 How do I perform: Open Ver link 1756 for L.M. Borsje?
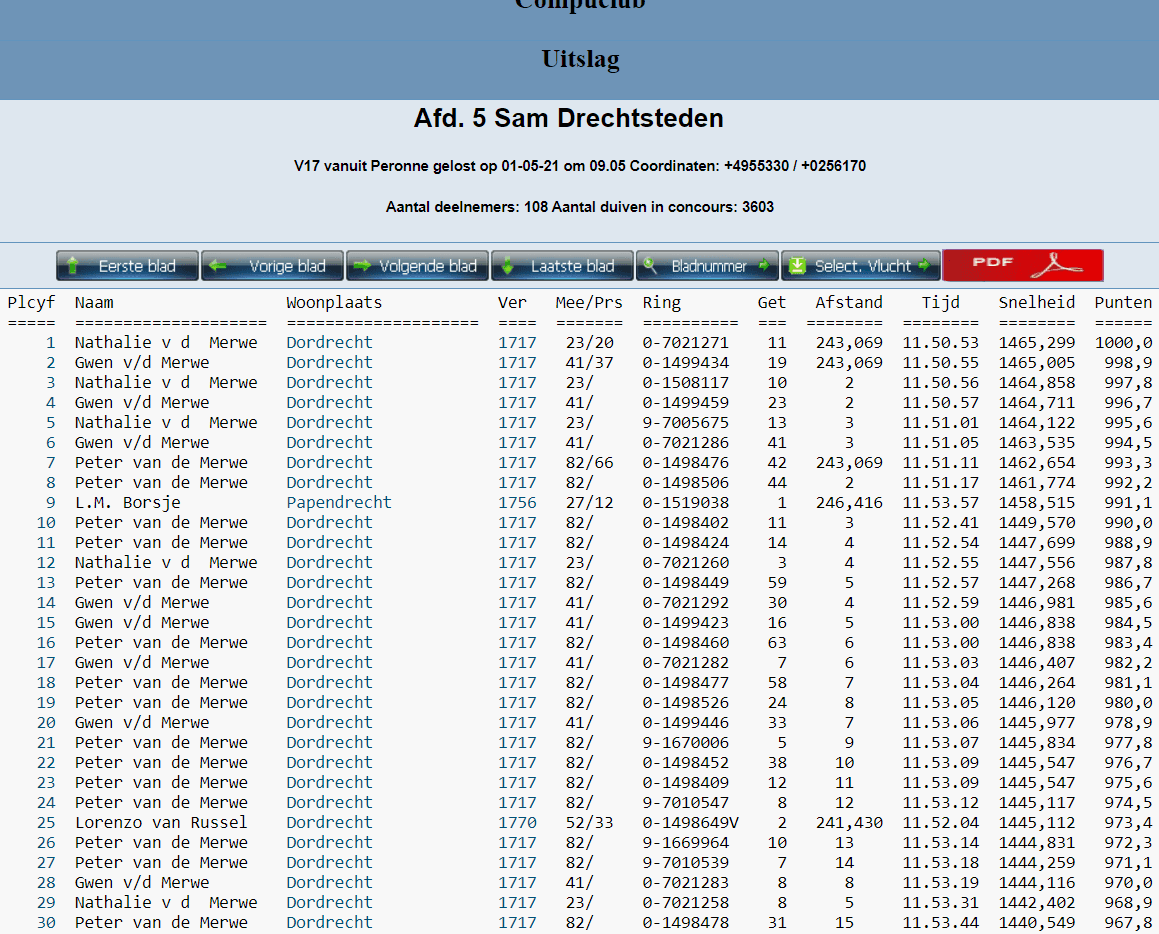pyautogui.click(x=517, y=502)
